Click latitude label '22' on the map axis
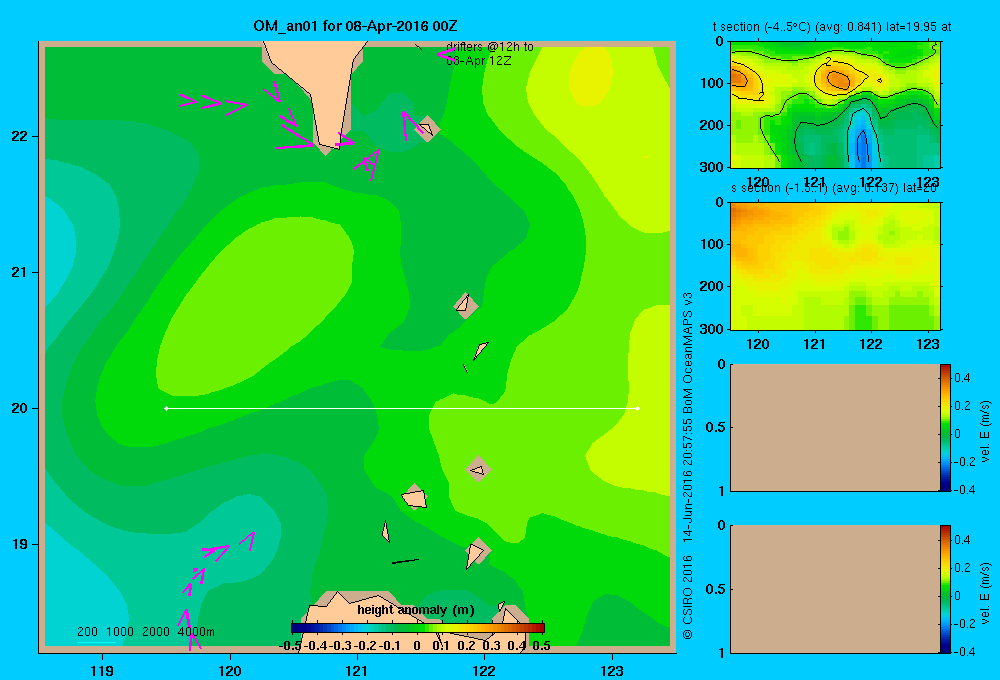Viewport: 1000px width, 680px height. (19, 137)
